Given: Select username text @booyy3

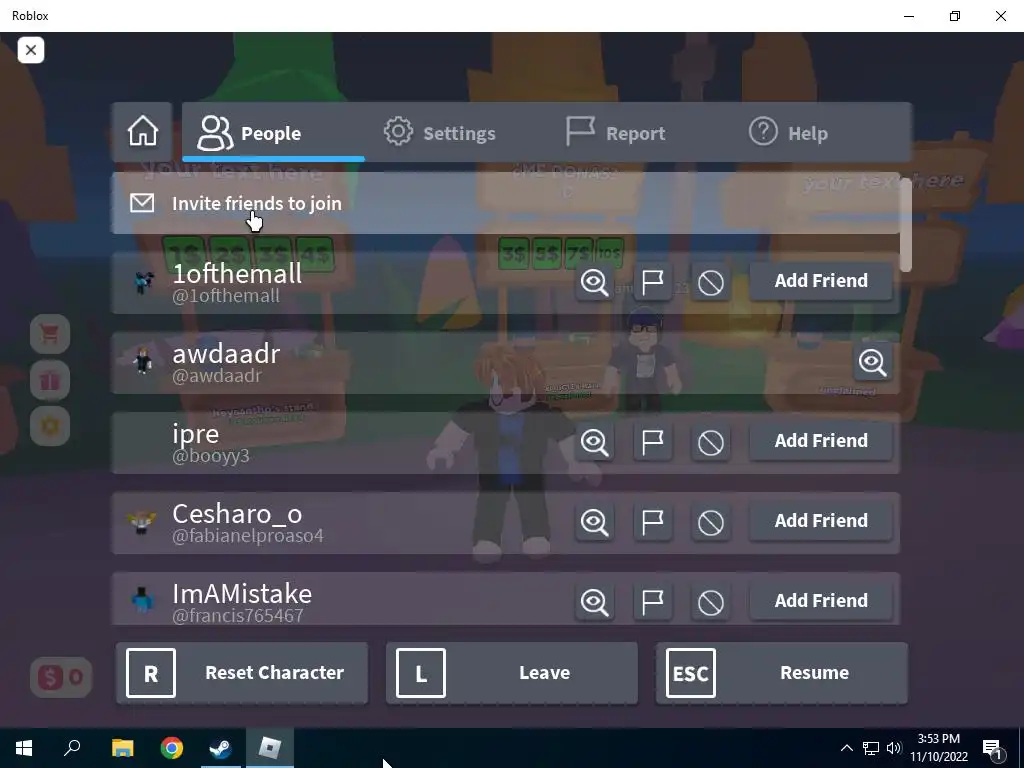Looking at the screenshot, I should tap(211, 456).
